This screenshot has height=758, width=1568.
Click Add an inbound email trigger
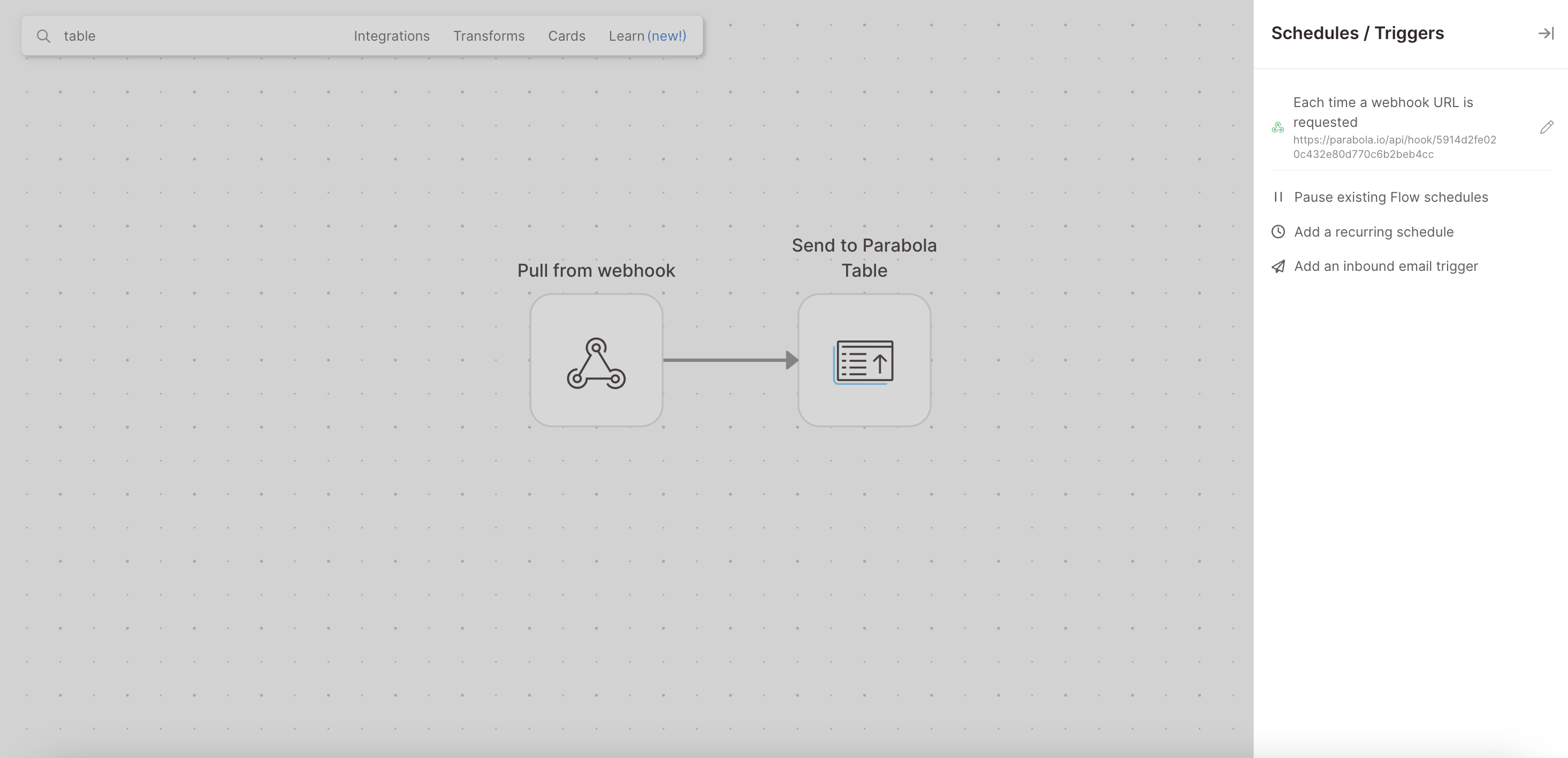[x=1386, y=266]
